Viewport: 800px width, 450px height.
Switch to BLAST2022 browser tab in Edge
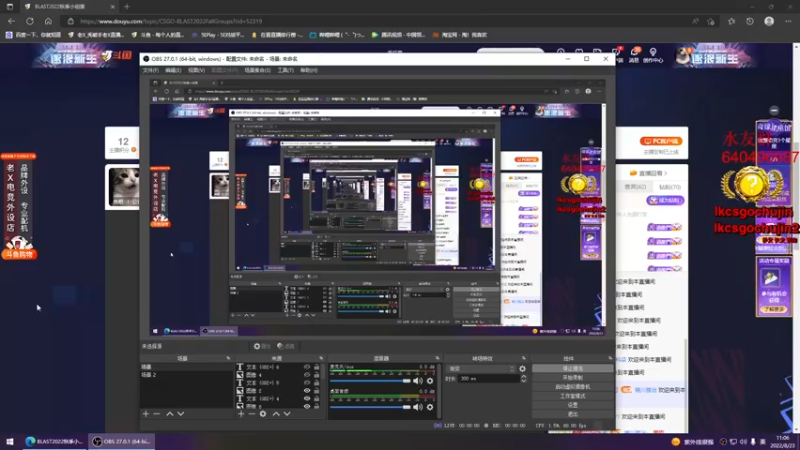tap(68, 7)
